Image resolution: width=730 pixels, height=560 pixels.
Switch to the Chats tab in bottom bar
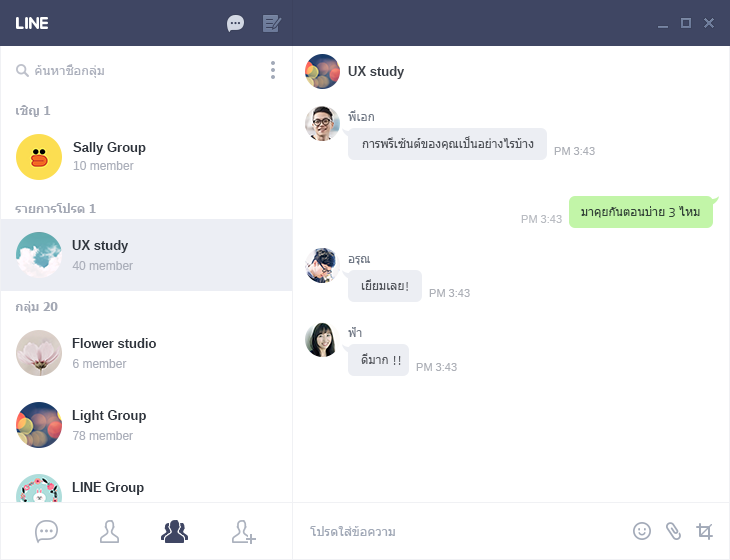coord(46,531)
